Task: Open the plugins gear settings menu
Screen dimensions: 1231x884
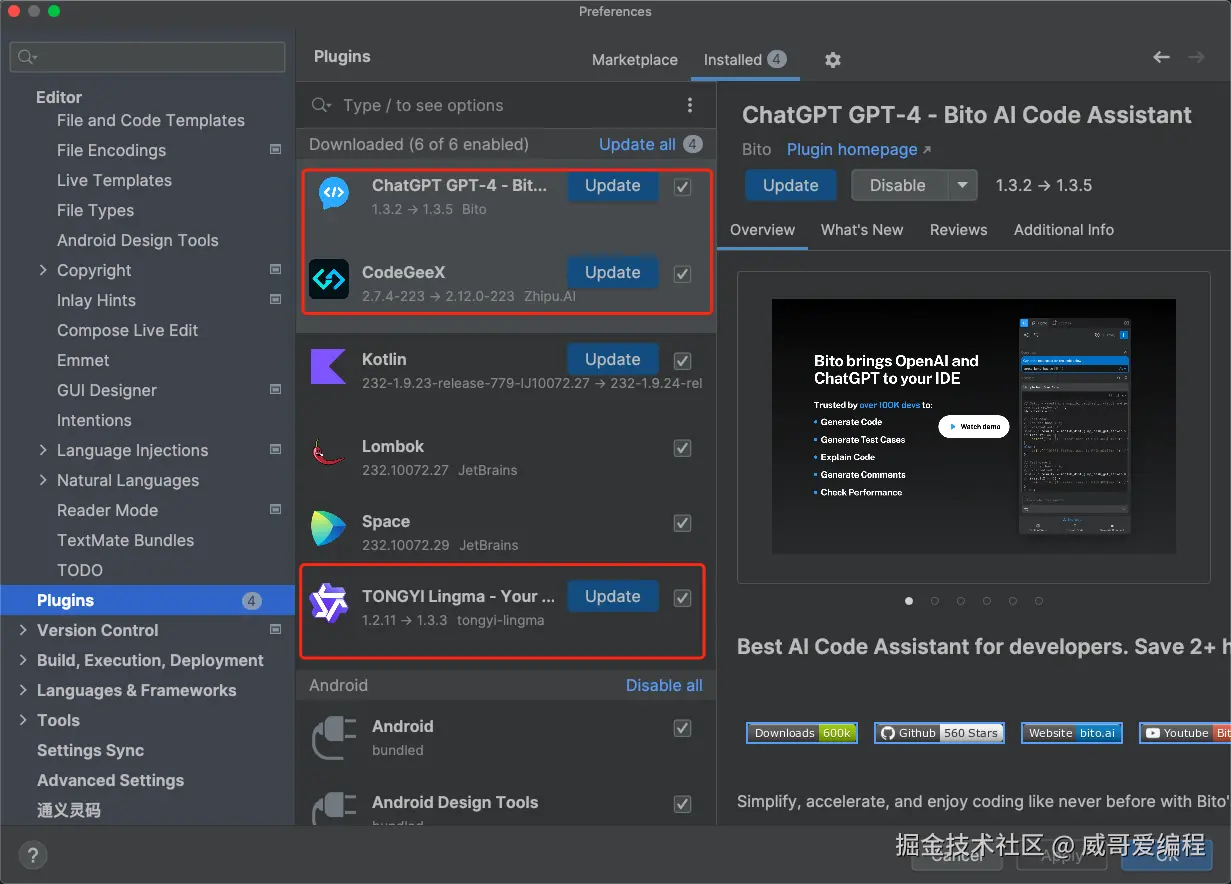Action: [833, 60]
